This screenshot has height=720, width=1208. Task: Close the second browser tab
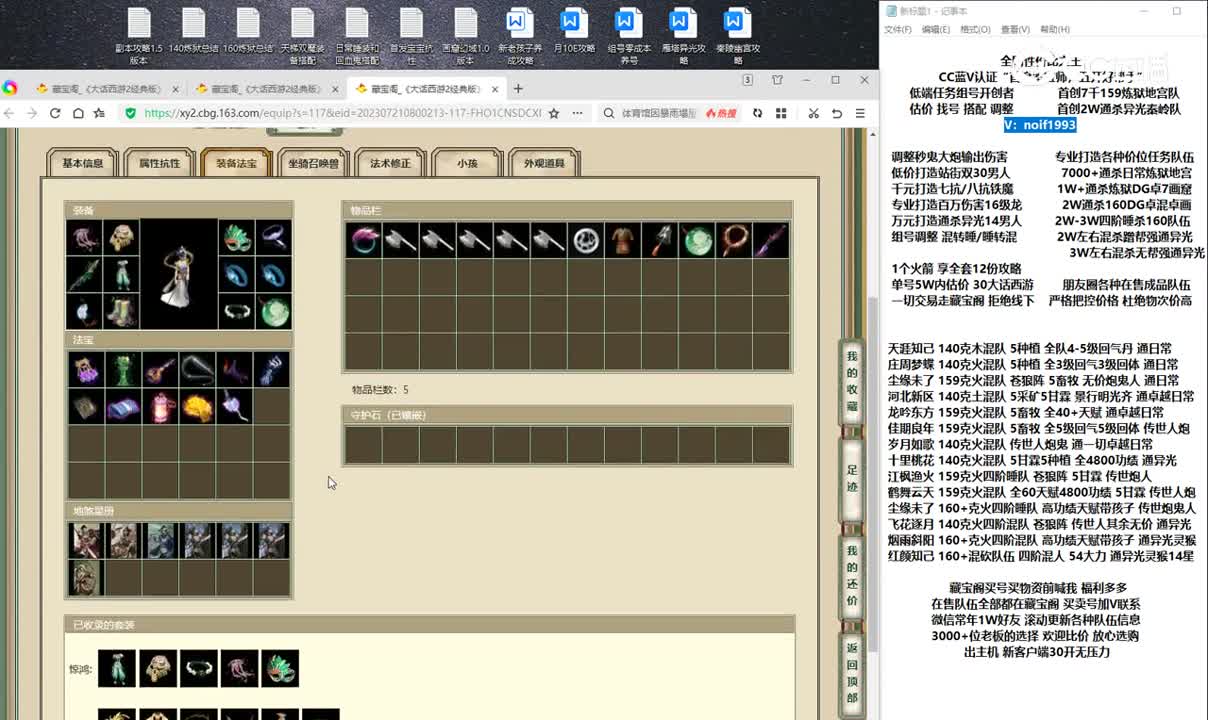pyautogui.click(x=336, y=88)
